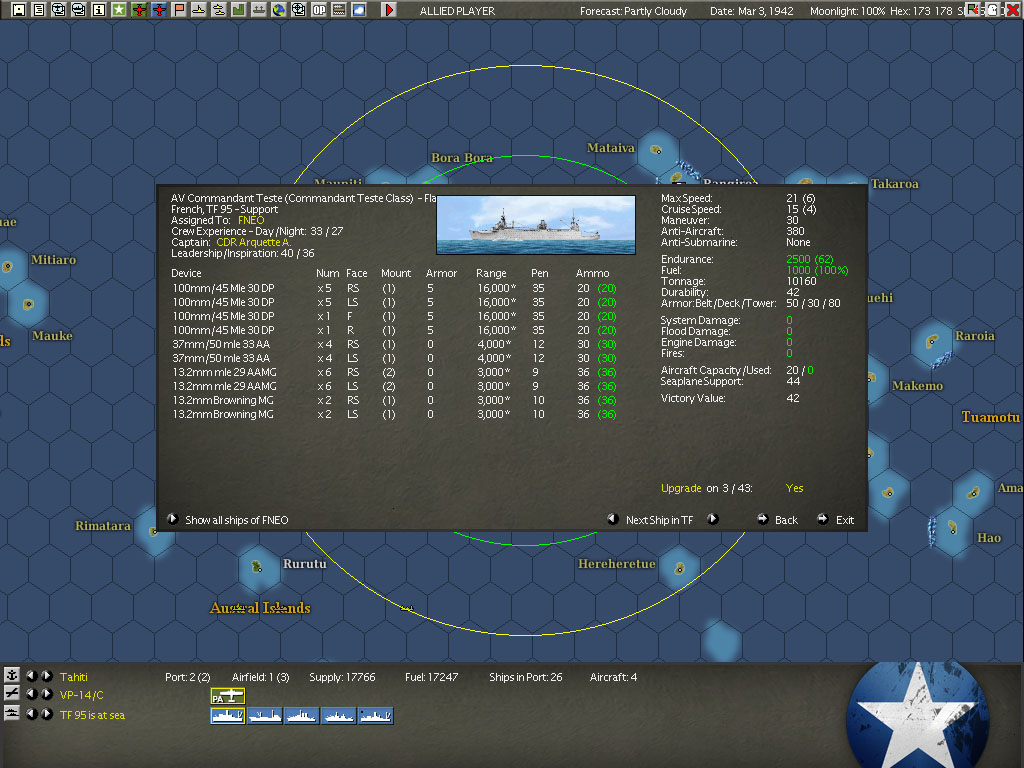Select the PA patrol aircraft unit icon

click(228, 696)
